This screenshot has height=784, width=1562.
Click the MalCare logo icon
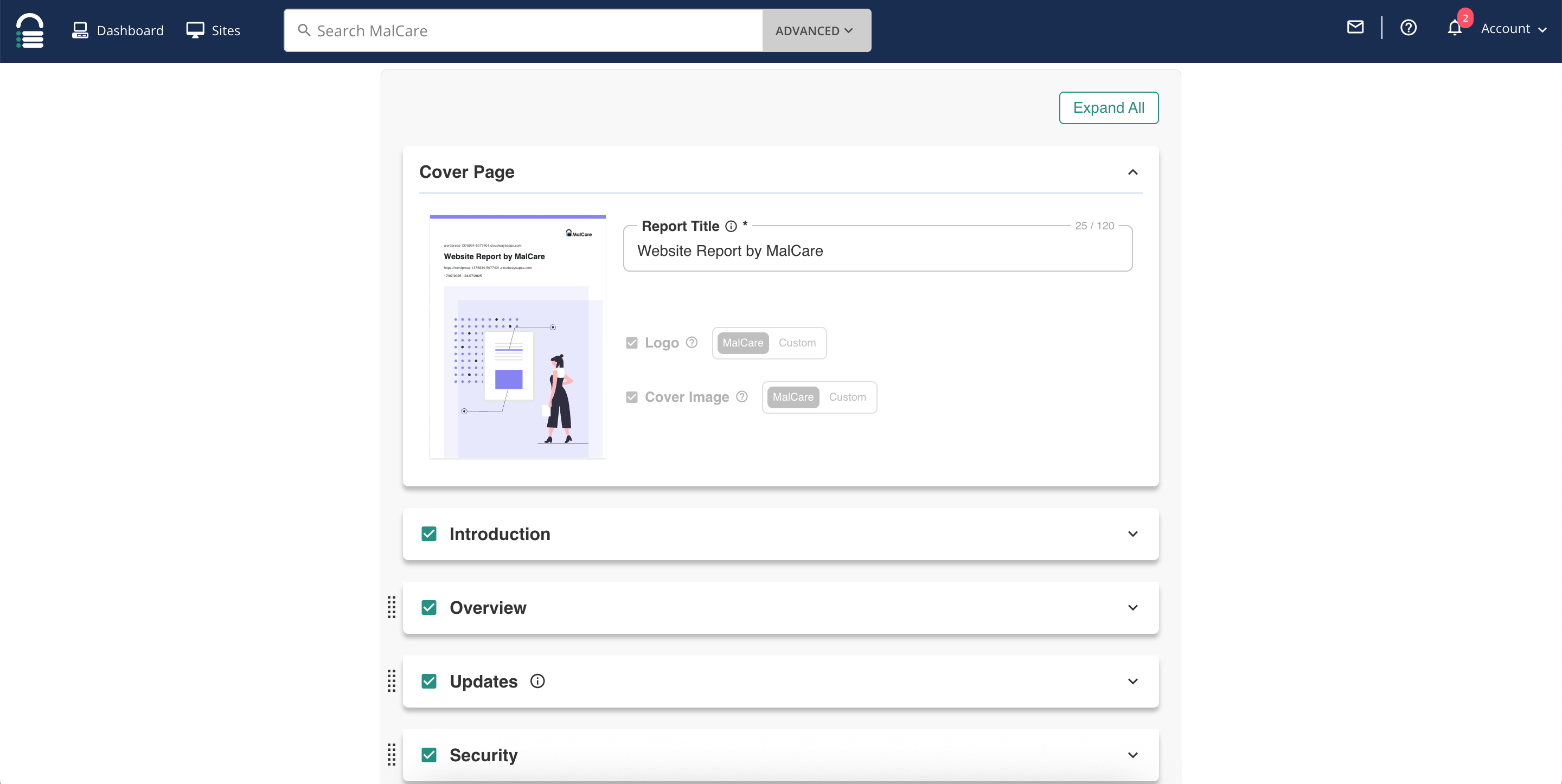30,30
